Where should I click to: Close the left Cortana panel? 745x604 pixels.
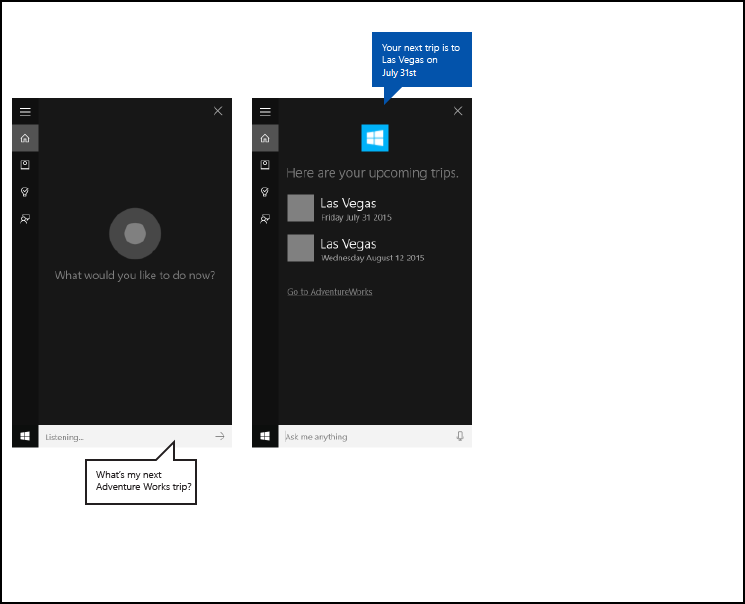(x=218, y=111)
